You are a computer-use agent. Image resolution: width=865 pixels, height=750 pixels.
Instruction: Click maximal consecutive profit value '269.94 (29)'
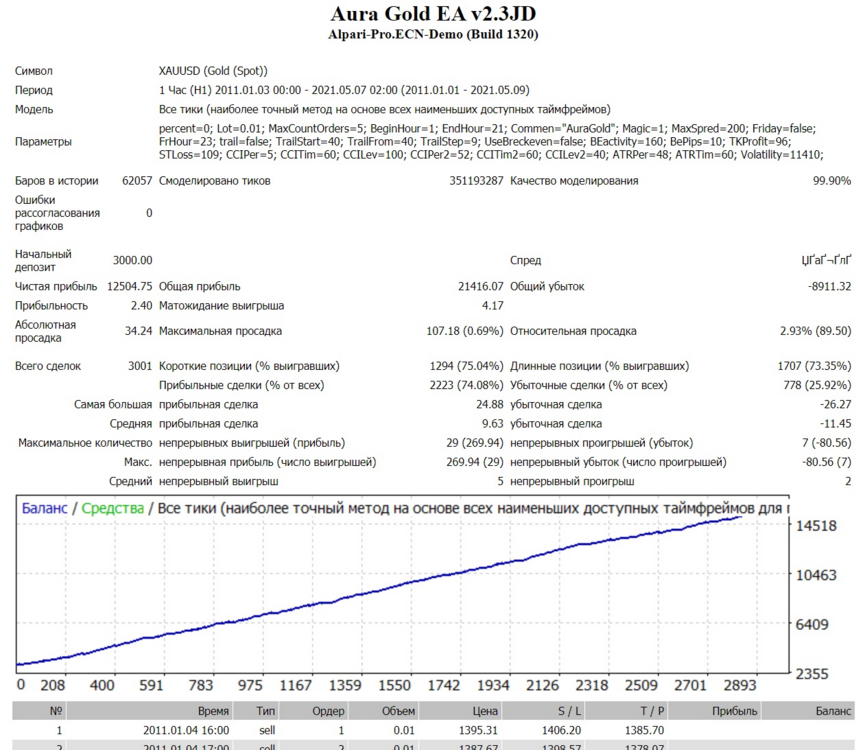(x=474, y=463)
